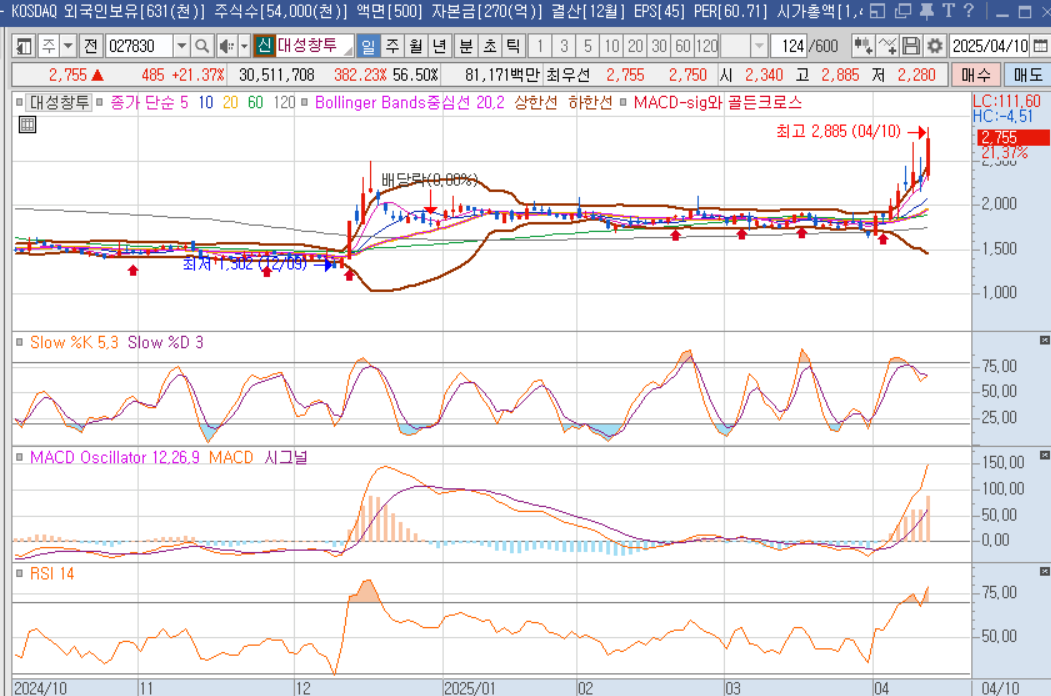Select the 주 weekly period toggle

click(x=392, y=46)
